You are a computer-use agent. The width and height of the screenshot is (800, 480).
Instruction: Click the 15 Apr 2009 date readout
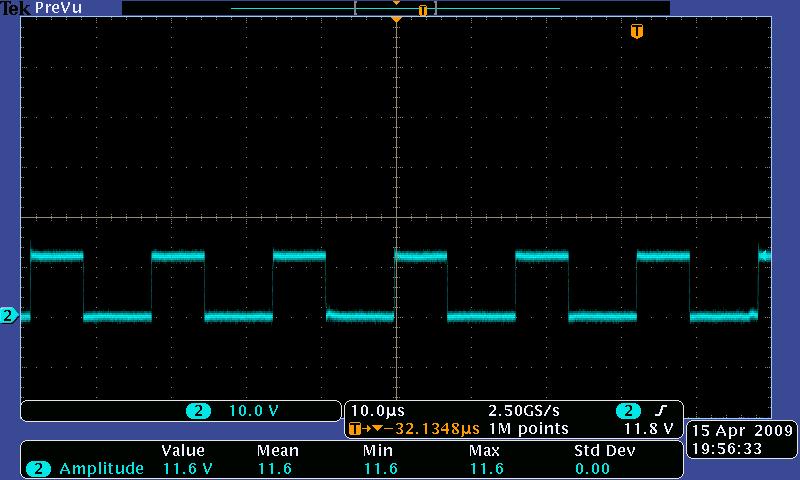(742, 431)
